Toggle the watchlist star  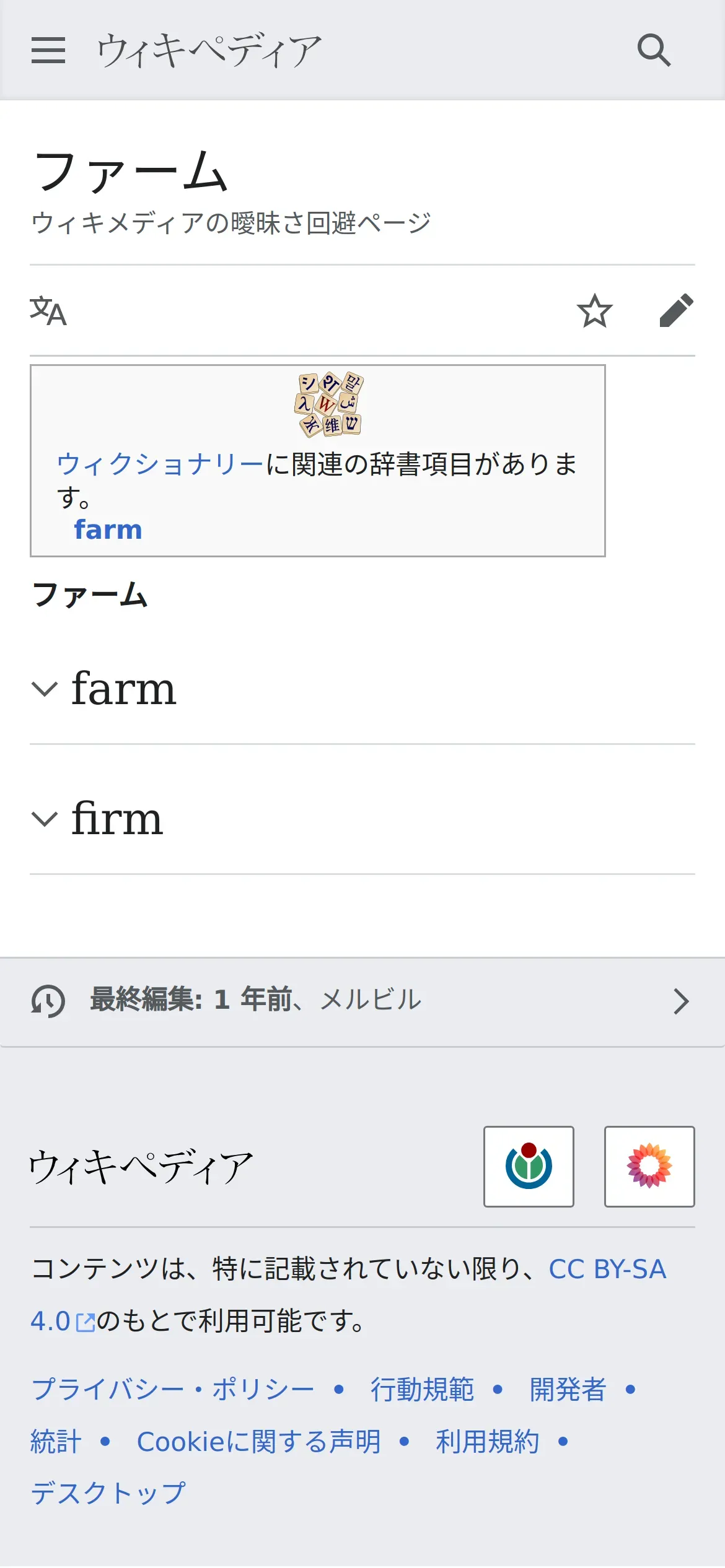click(x=594, y=310)
